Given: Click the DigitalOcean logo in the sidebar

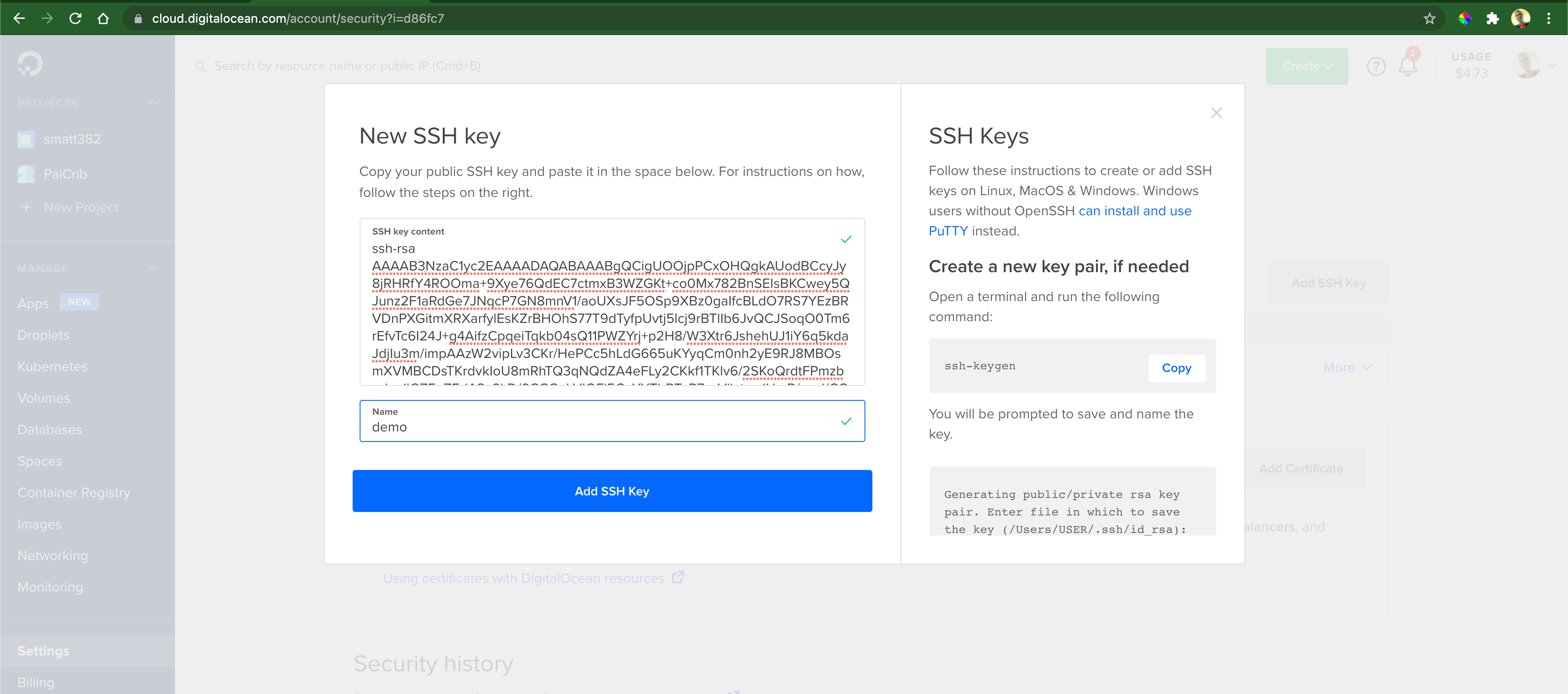Looking at the screenshot, I should tap(29, 63).
